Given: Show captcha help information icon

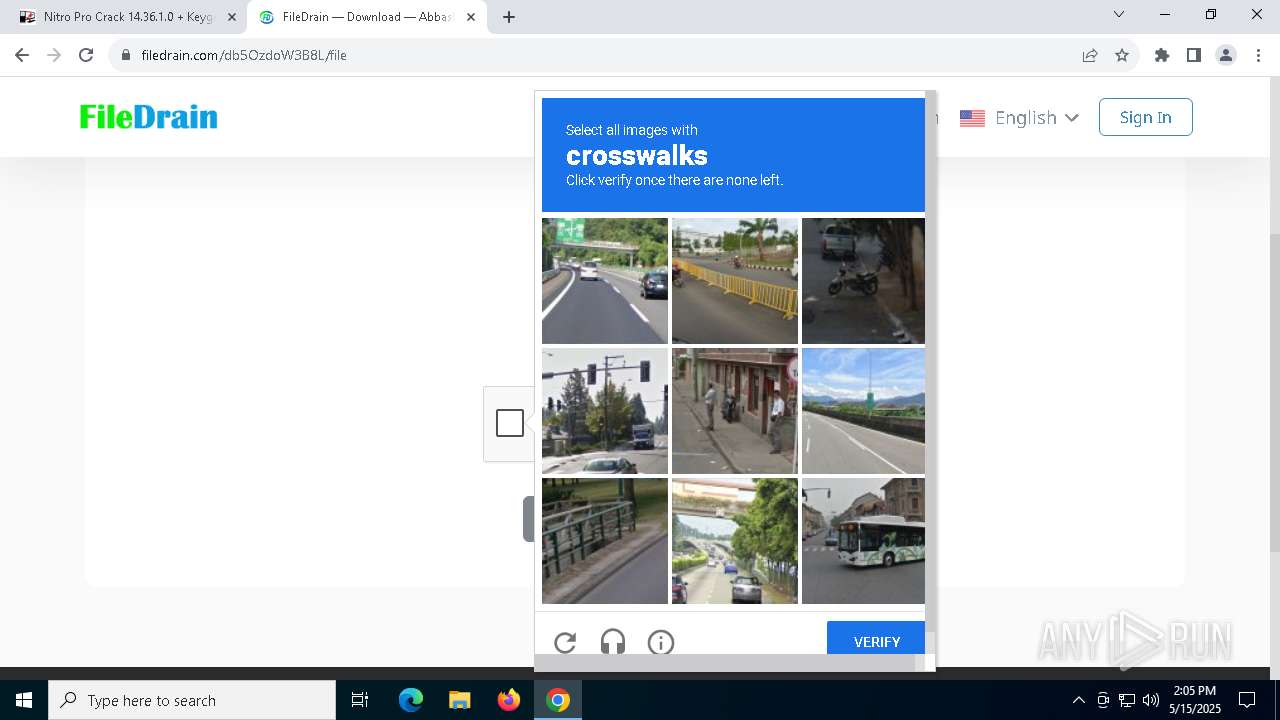Looking at the screenshot, I should (661, 642).
